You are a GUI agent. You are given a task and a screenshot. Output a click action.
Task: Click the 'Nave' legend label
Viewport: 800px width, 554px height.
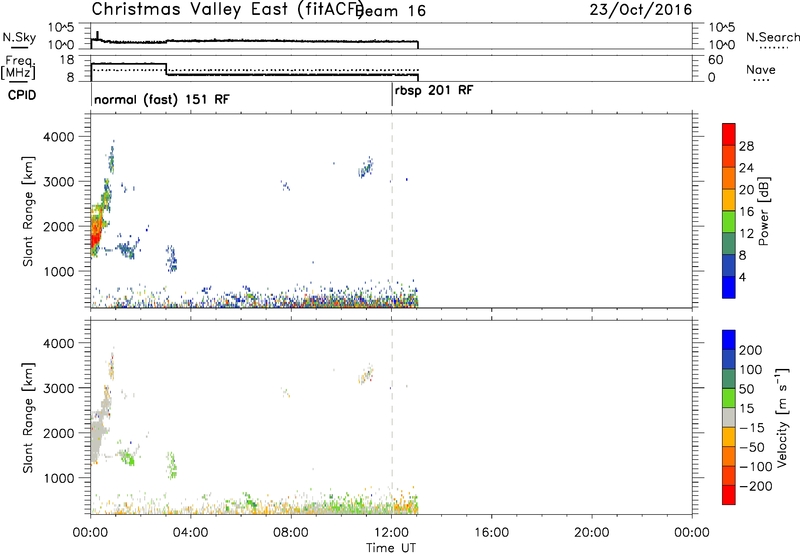pos(760,70)
